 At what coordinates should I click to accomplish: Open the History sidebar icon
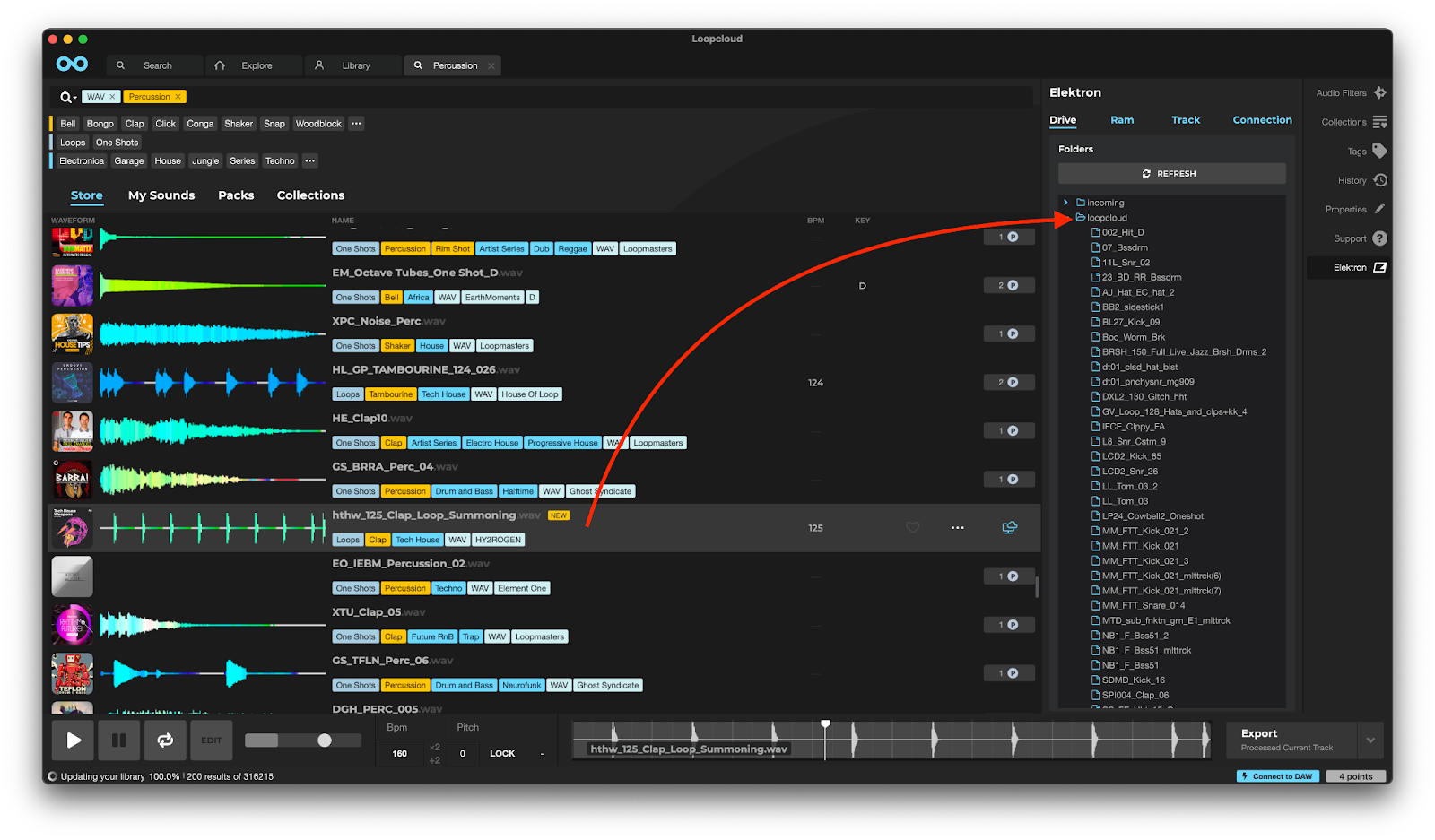coord(1380,180)
